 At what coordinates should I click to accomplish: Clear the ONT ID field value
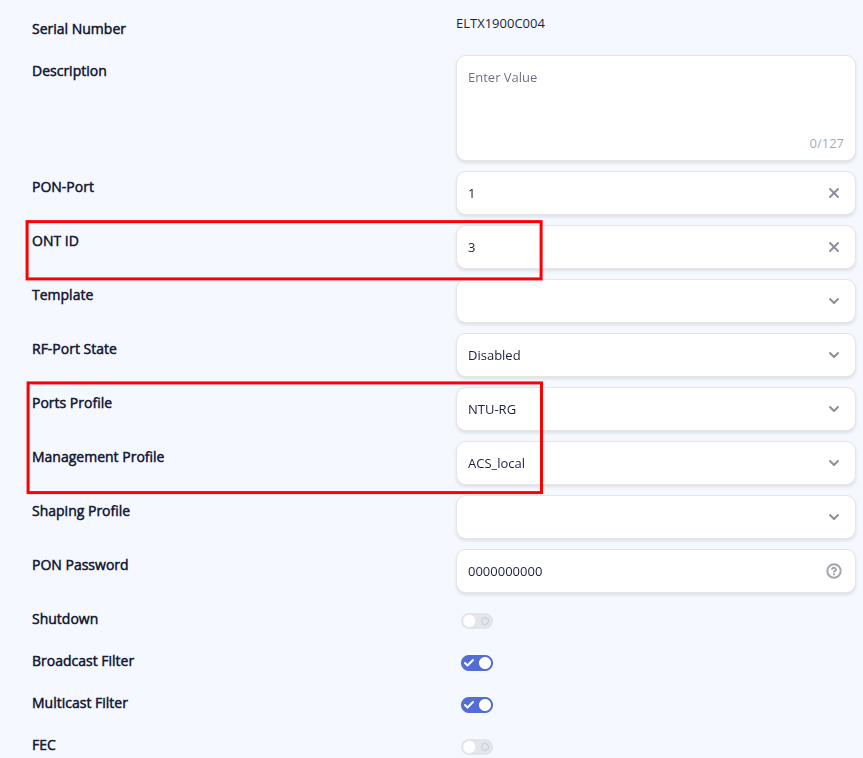click(x=834, y=247)
